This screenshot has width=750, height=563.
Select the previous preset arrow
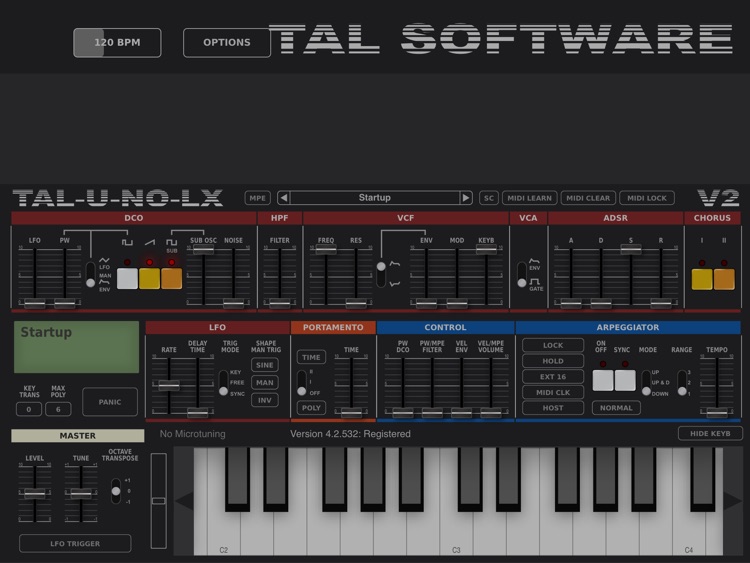click(284, 198)
